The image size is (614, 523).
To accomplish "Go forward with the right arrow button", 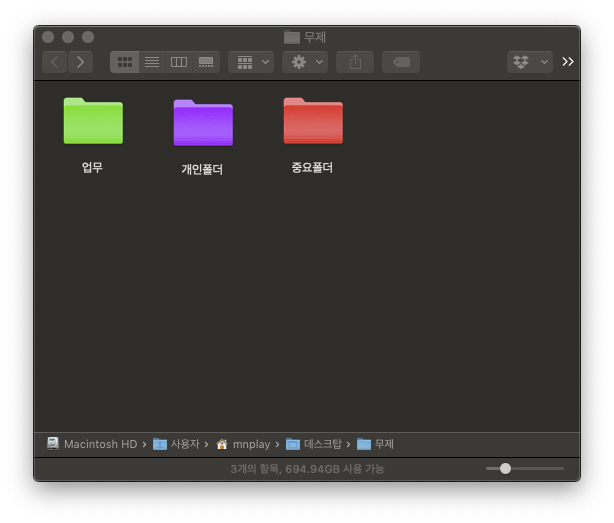I will (x=80, y=62).
